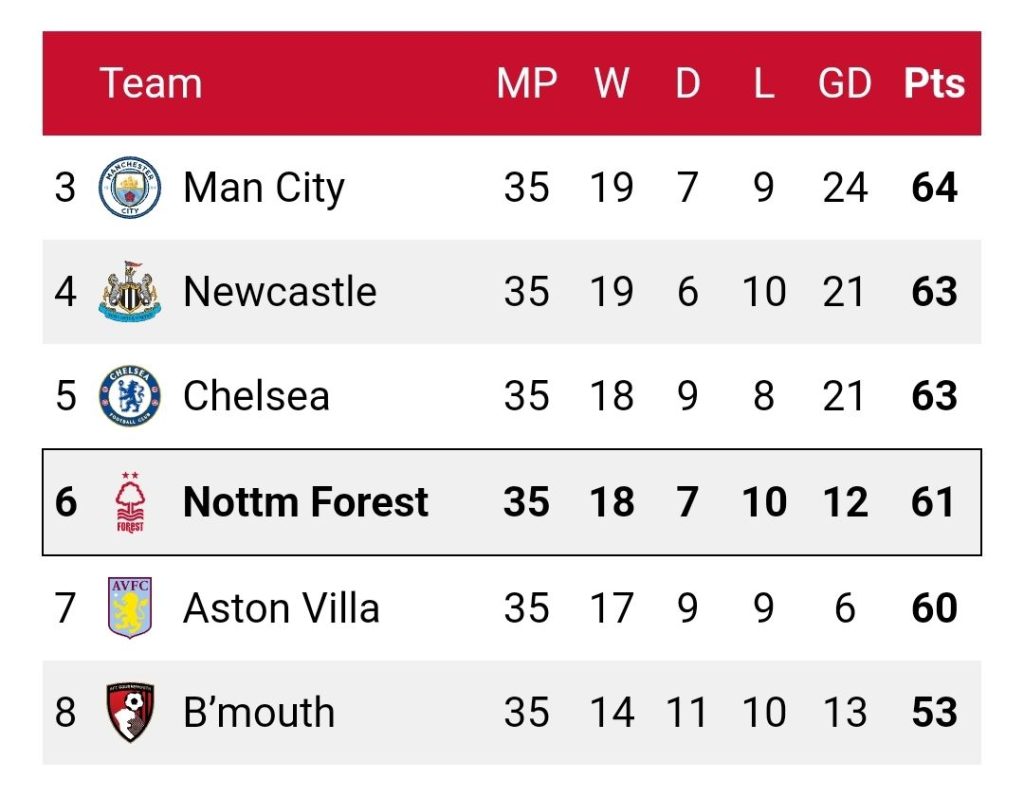
Task: Click the Aston Villa AVFC badge
Action: tap(130, 608)
